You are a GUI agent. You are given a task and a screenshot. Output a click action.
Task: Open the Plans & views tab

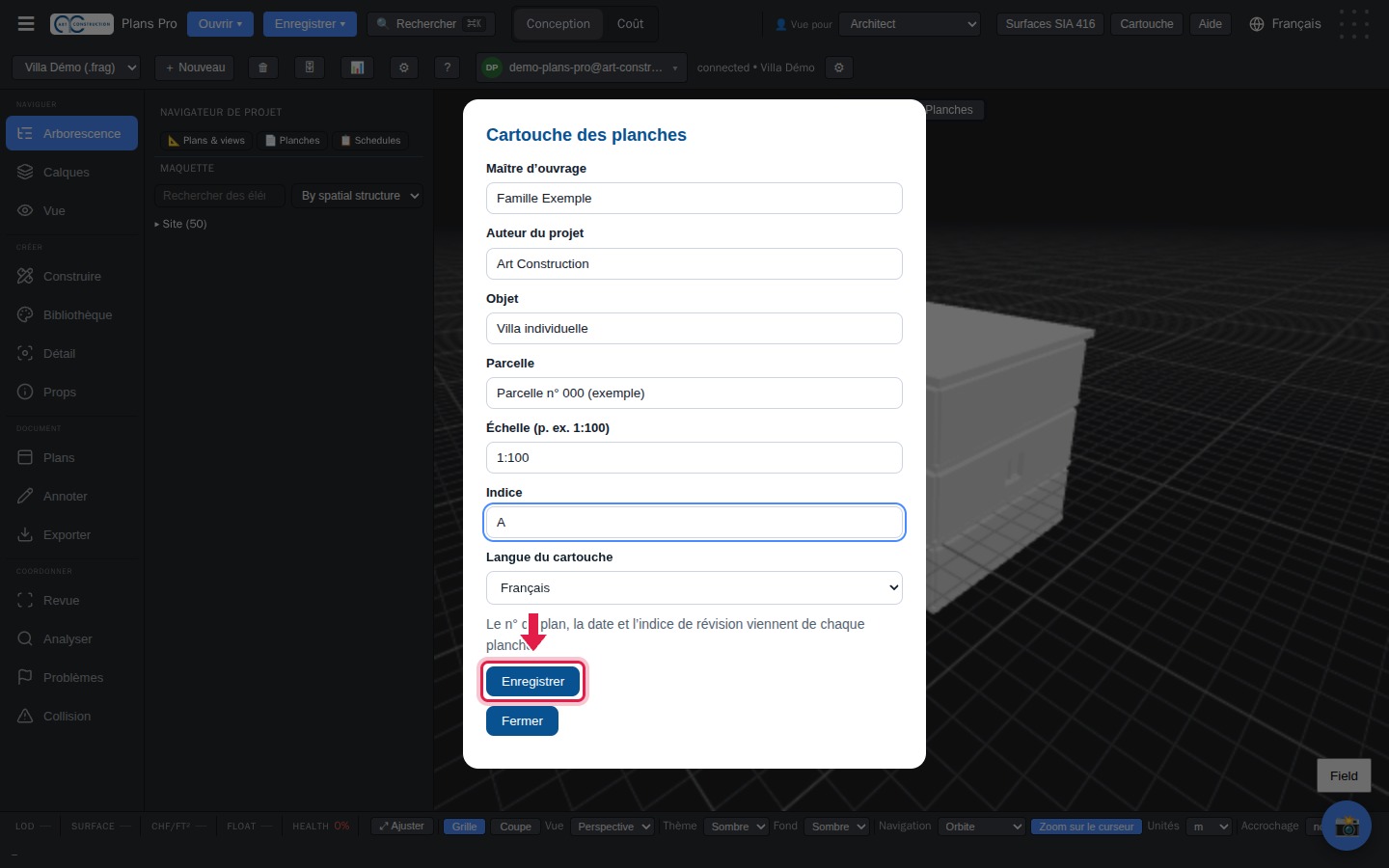pos(206,141)
